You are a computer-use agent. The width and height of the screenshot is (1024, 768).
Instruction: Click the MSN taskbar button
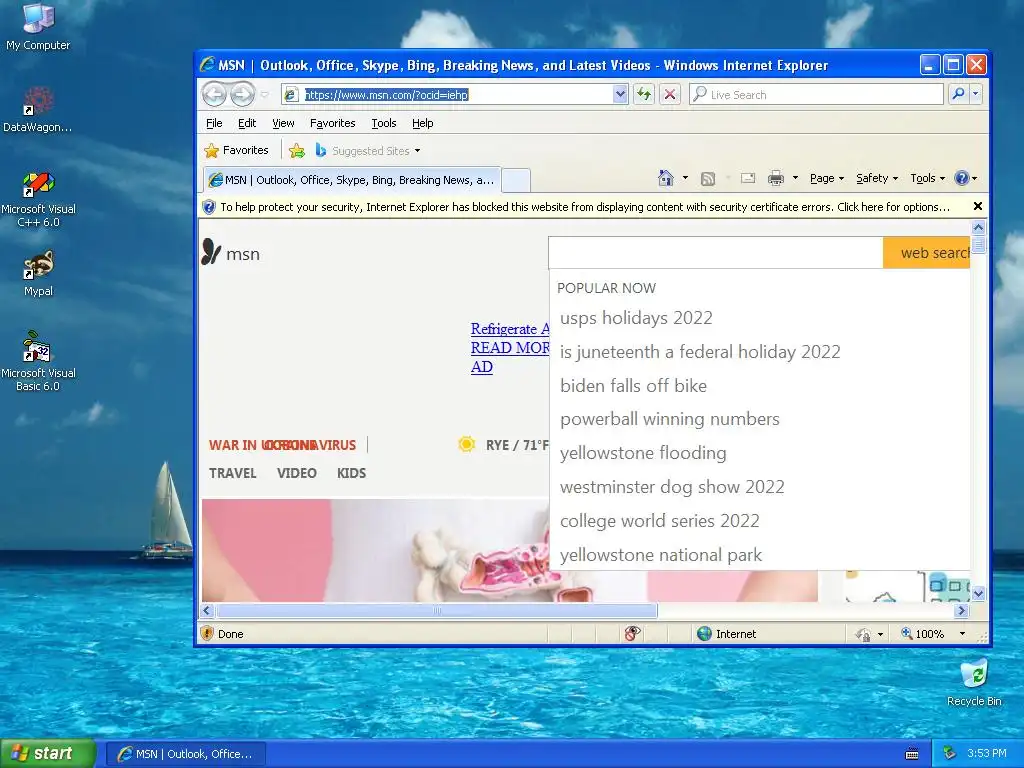(185, 754)
